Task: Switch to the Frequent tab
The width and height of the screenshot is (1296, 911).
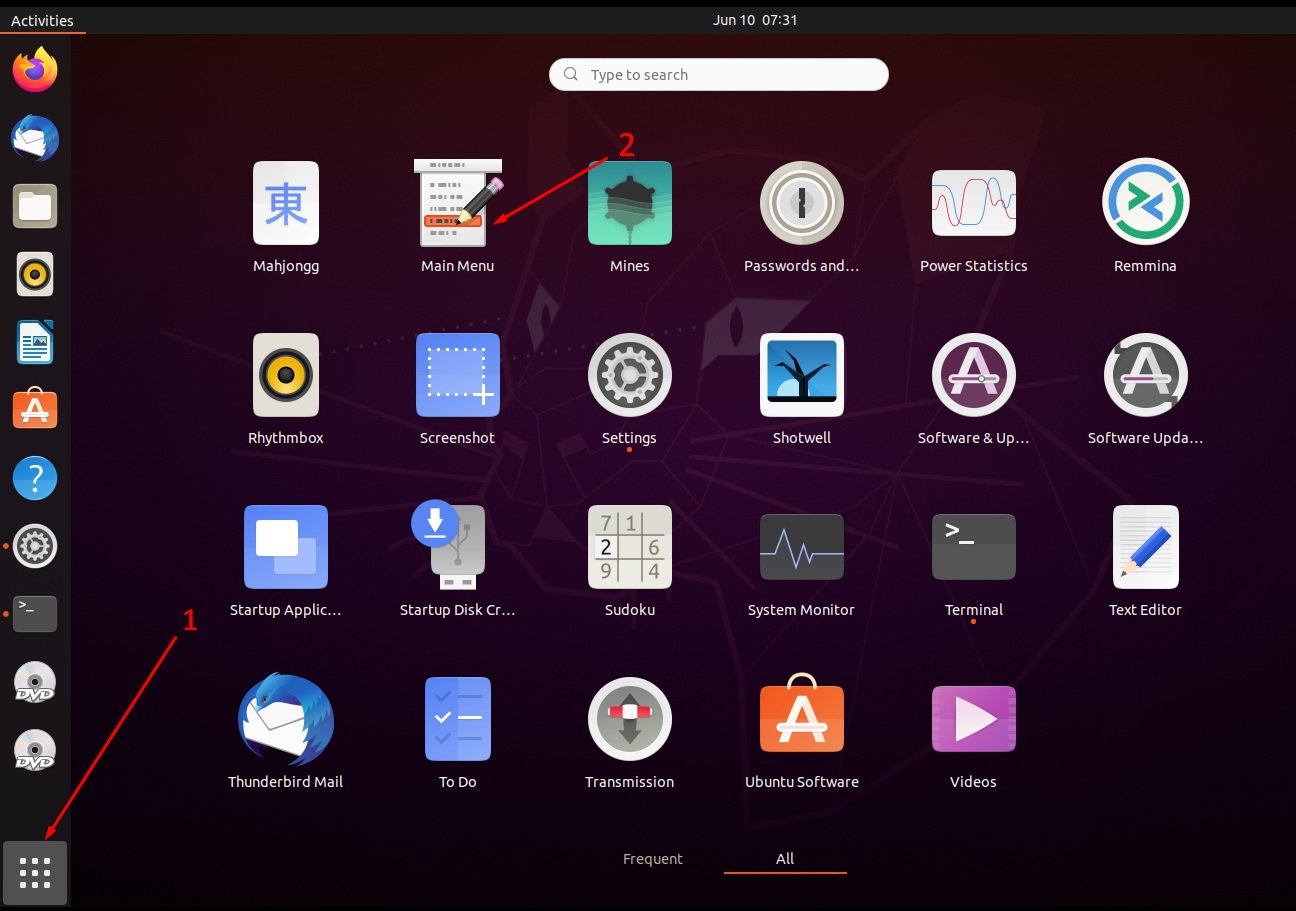Action: tap(653, 859)
